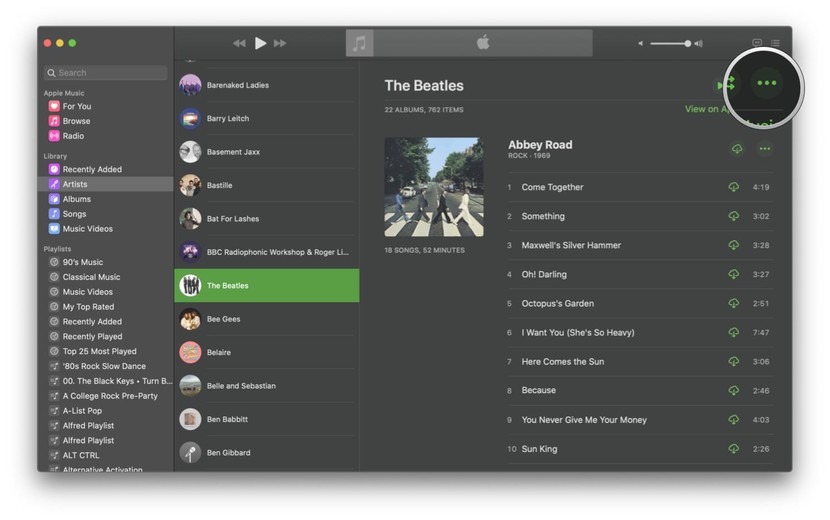Image resolution: width=830 pixels, height=520 pixels.
Task: Download I Want You (She's So Heavy)
Action: tap(733, 333)
